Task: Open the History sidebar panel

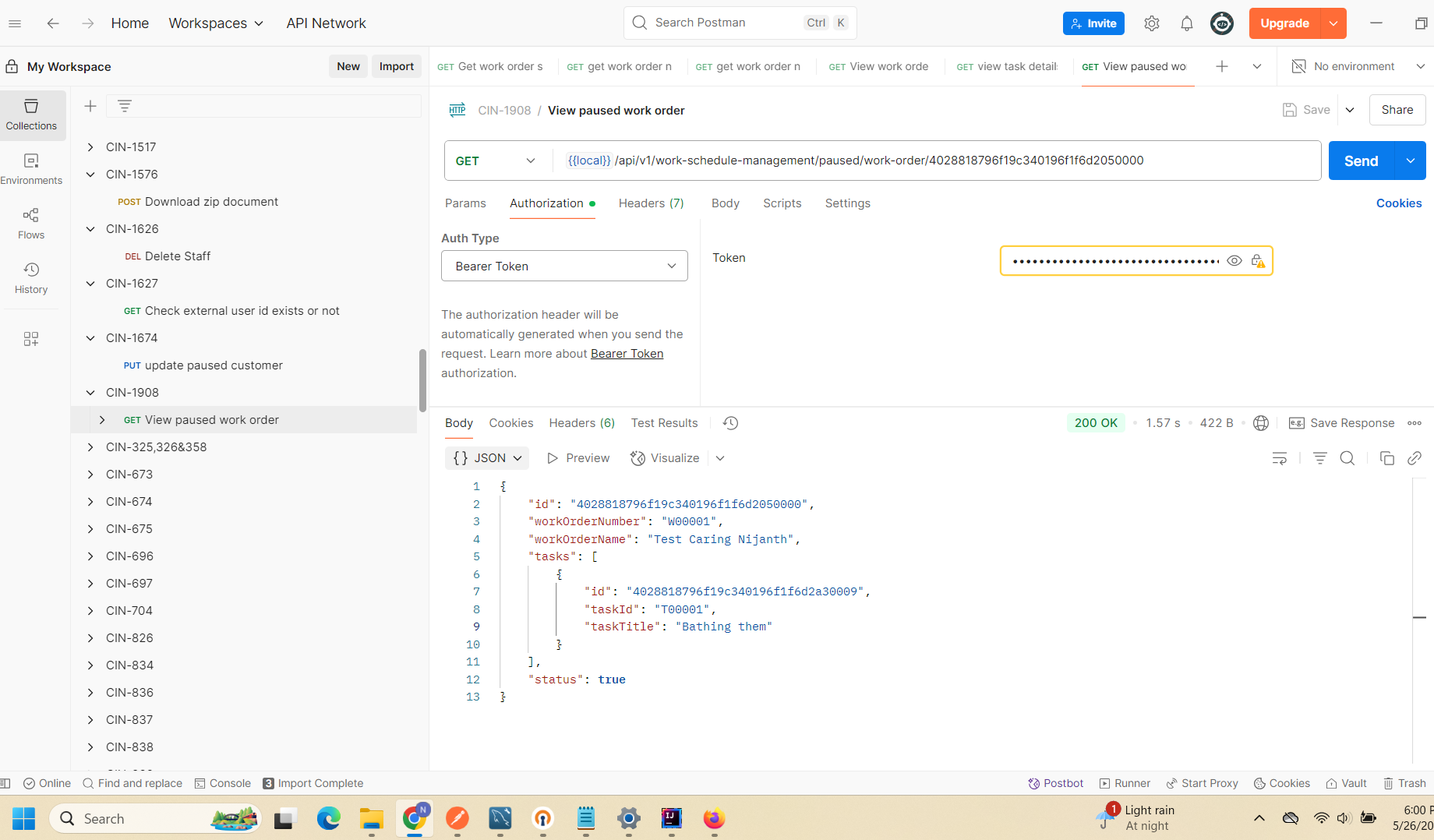Action: tap(31, 277)
